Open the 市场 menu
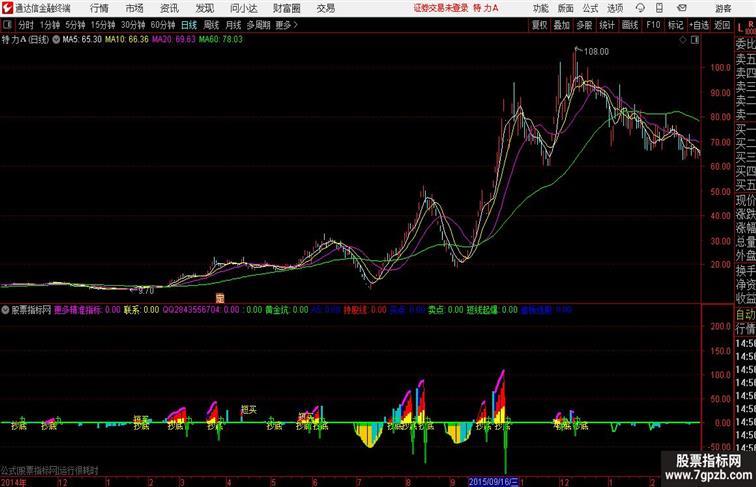The height and width of the screenshot is (487, 756). pyautogui.click(x=135, y=8)
